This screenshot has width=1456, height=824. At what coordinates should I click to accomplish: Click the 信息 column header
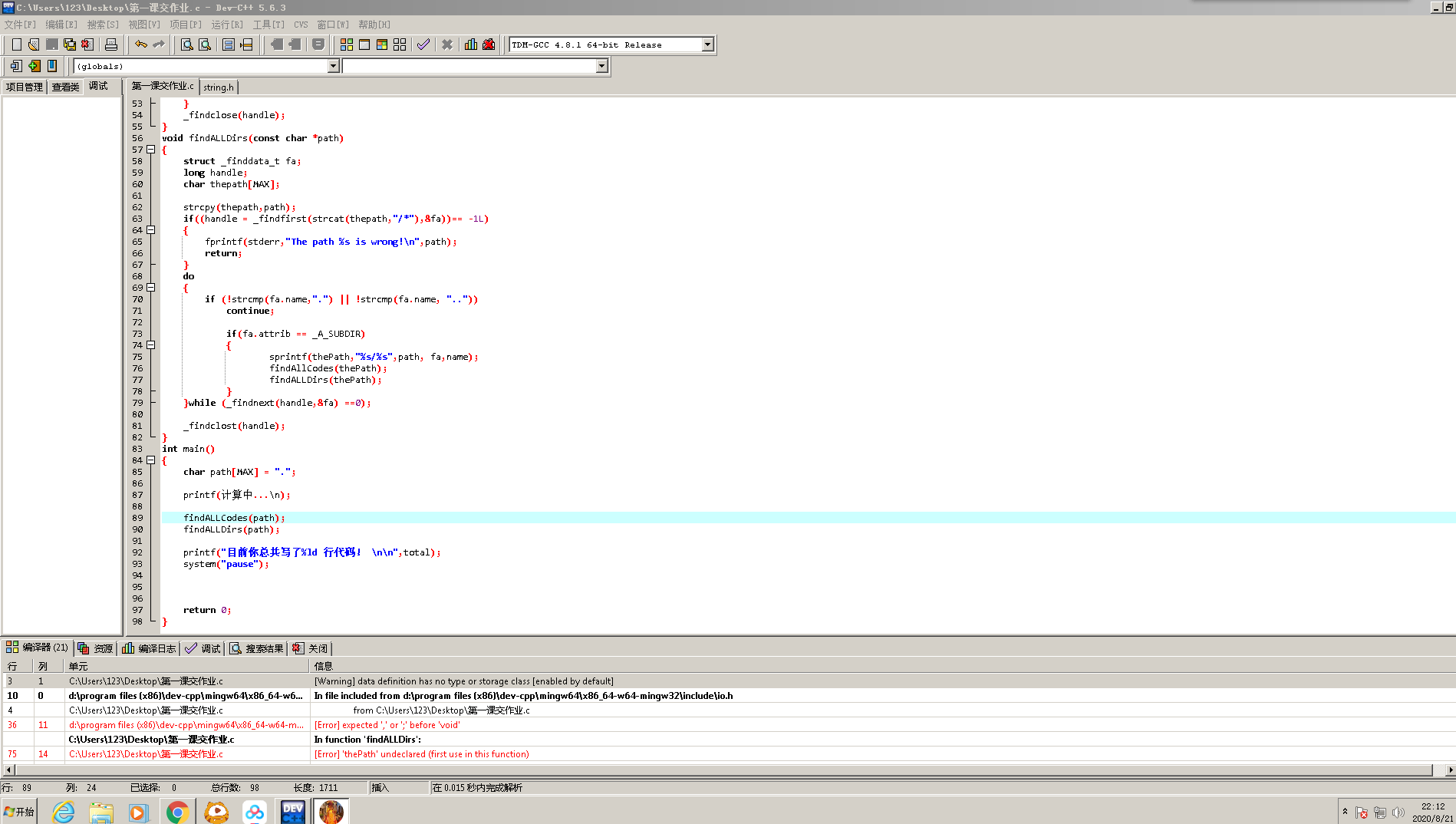pos(882,666)
